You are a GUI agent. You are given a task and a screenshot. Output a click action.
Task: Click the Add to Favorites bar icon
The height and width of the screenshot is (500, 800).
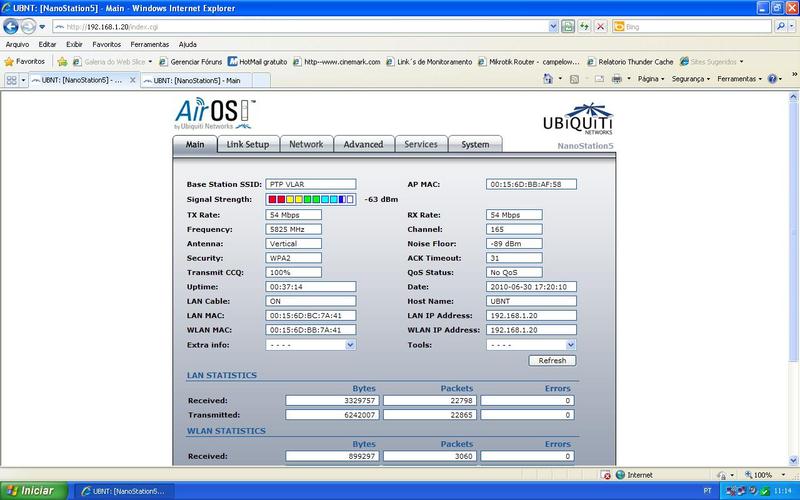[62, 62]
